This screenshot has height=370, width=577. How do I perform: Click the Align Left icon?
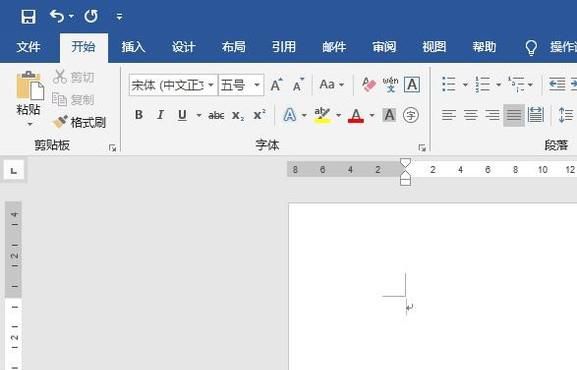[449, 115]
